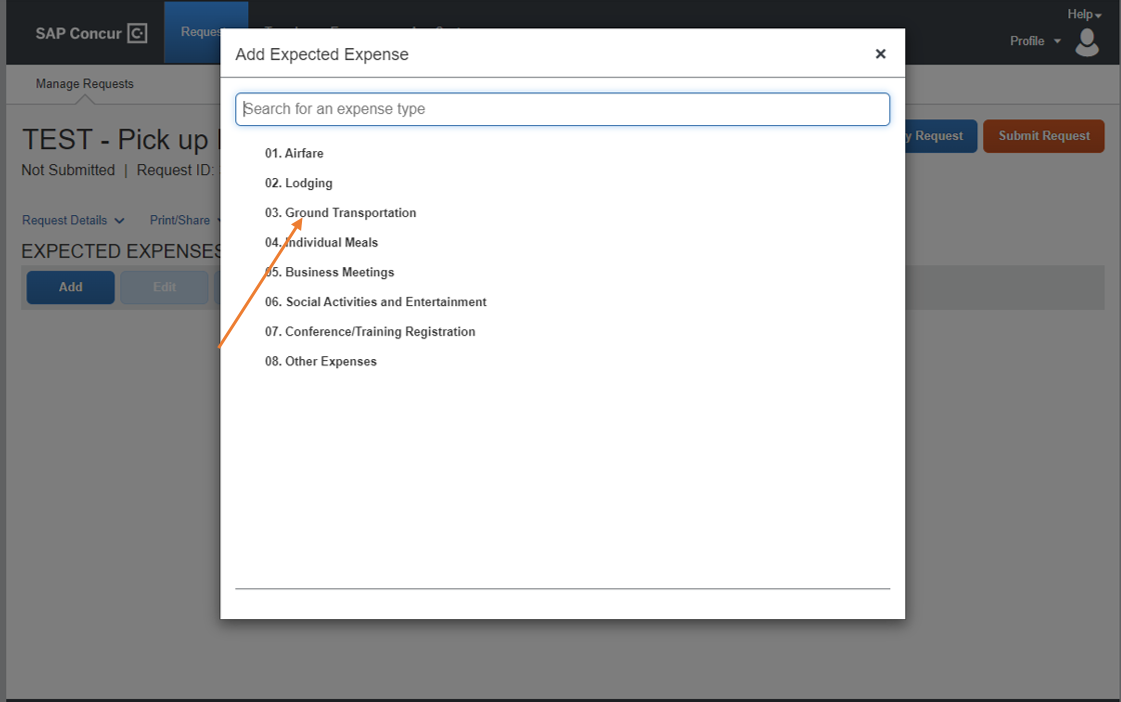Open the Manage Requests tab
The height and width of the screenshot is (702, 1121).
tap(84, 84)
